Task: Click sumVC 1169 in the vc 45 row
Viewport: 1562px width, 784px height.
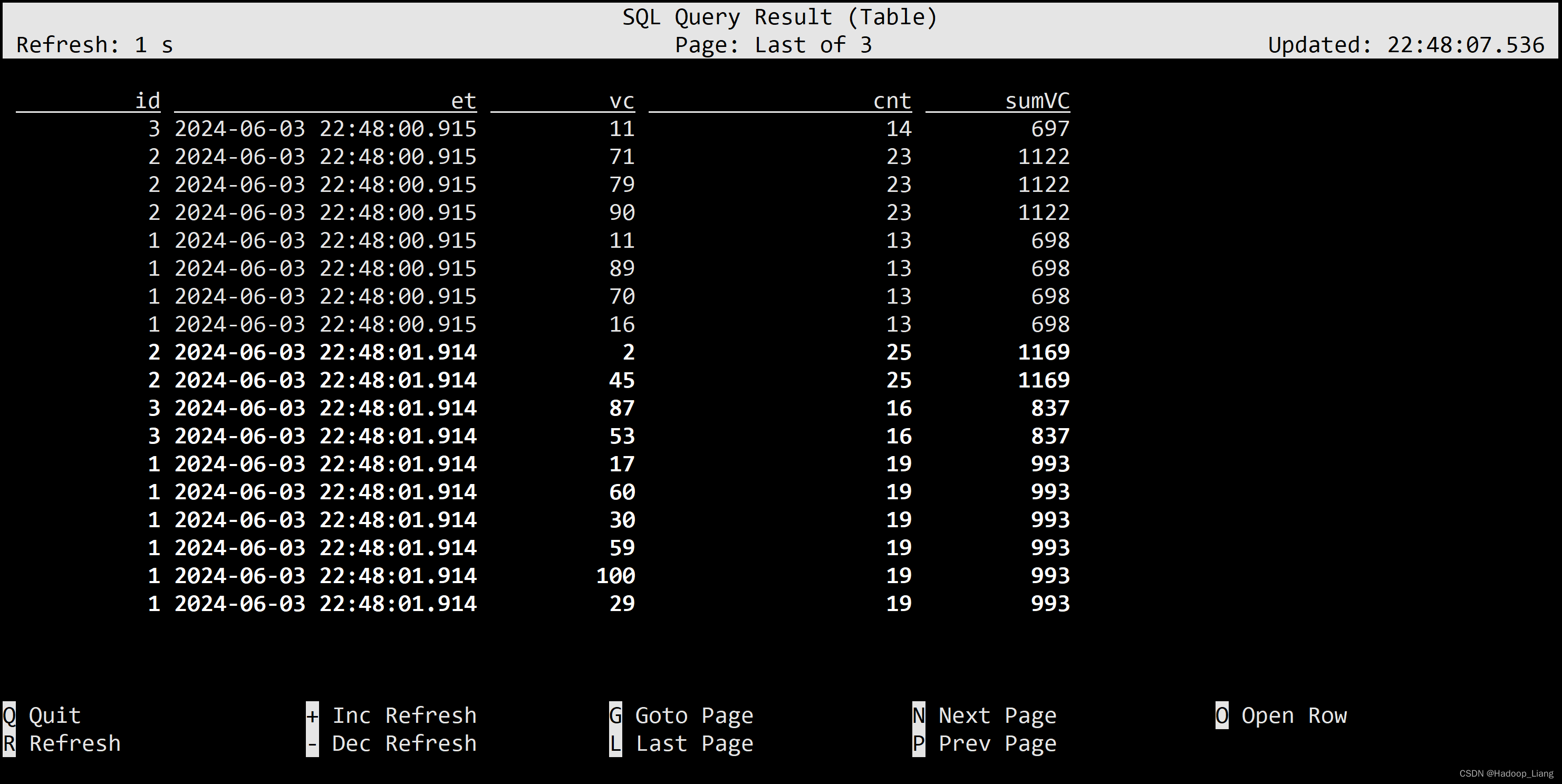Action: 1044,380
